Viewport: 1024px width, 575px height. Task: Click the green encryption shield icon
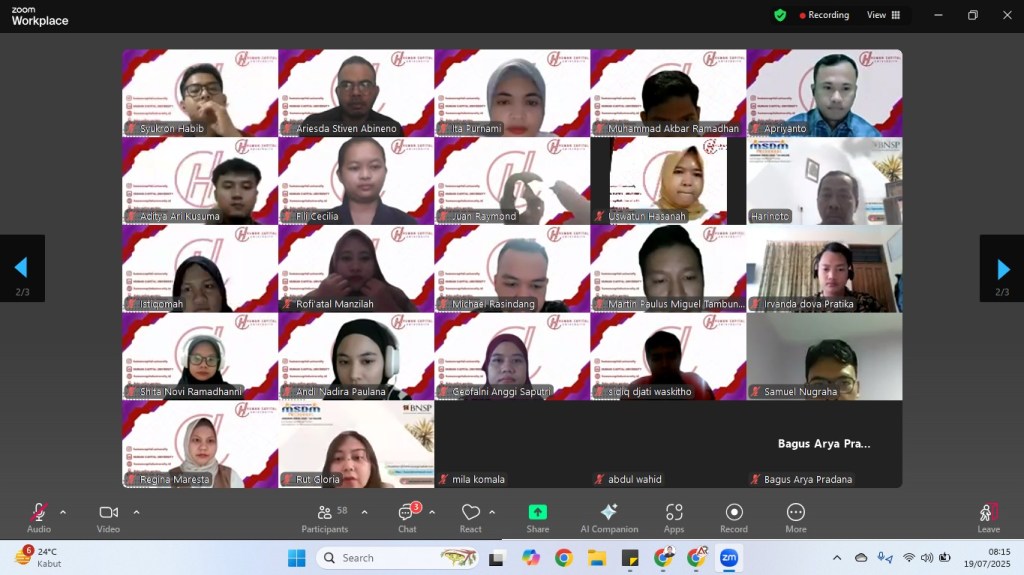tap(780, 15)
